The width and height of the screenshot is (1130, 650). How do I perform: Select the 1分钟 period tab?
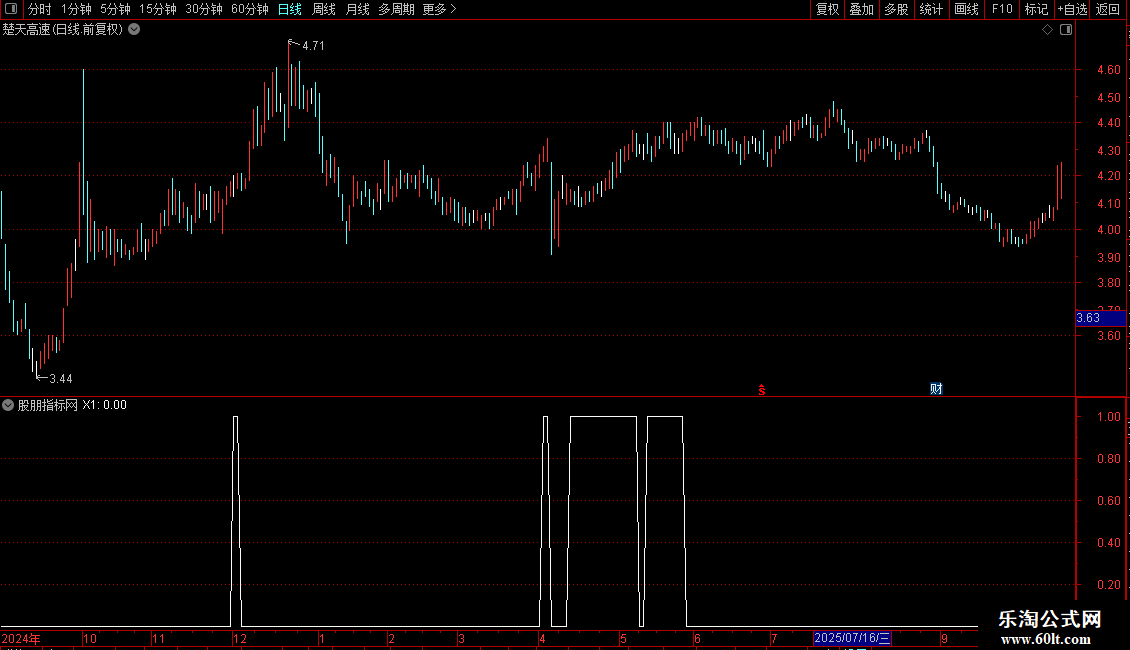pos(76,9)
